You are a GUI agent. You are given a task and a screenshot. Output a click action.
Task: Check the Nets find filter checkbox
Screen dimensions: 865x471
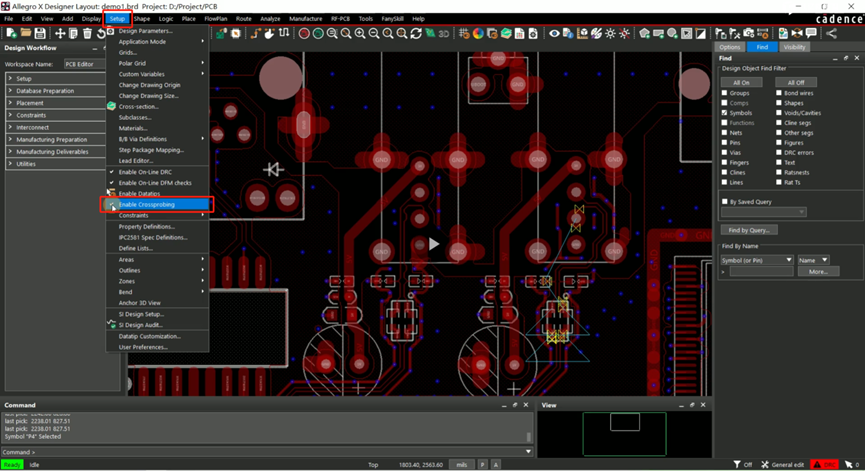coord(725,133)
